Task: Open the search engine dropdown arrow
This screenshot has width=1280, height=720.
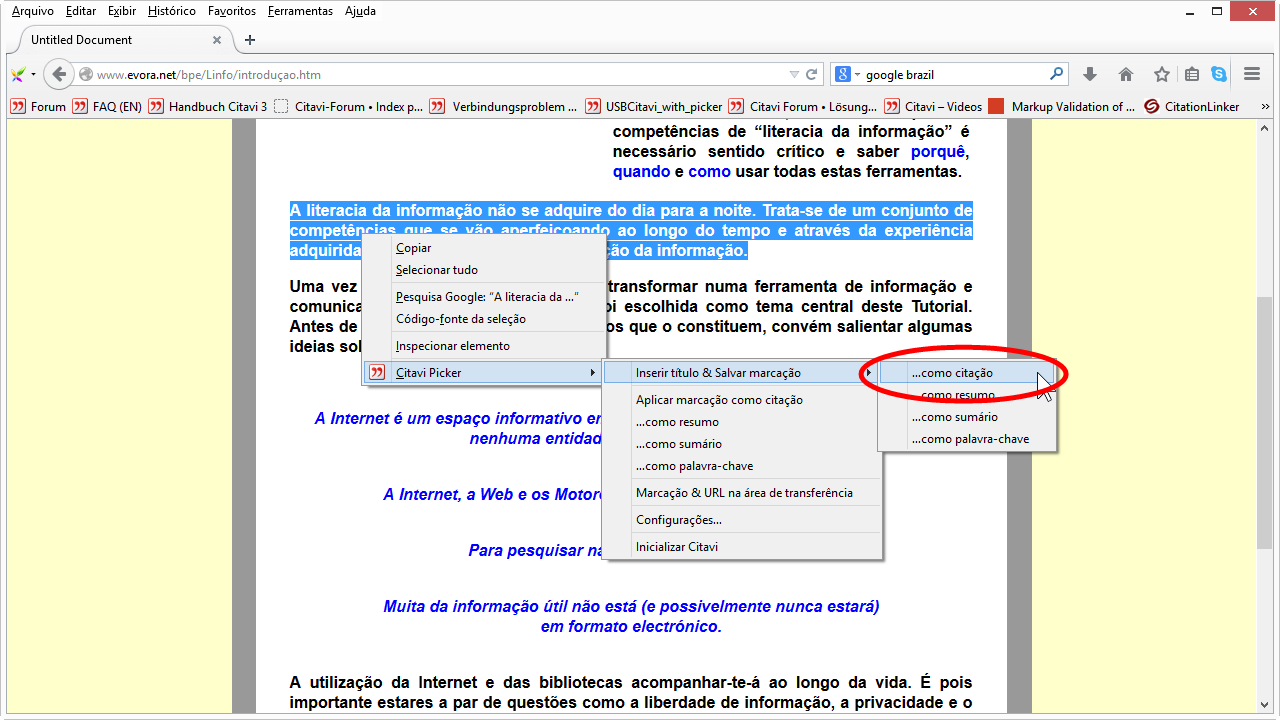Action: click(x=857, y=75)
